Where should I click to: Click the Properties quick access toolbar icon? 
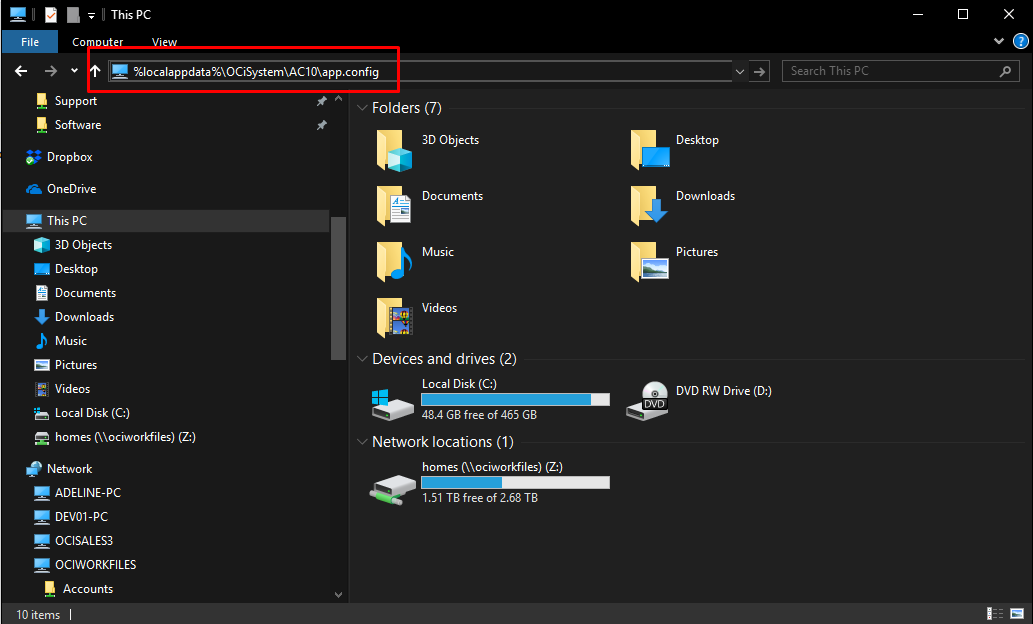click(x=51, y=14)
